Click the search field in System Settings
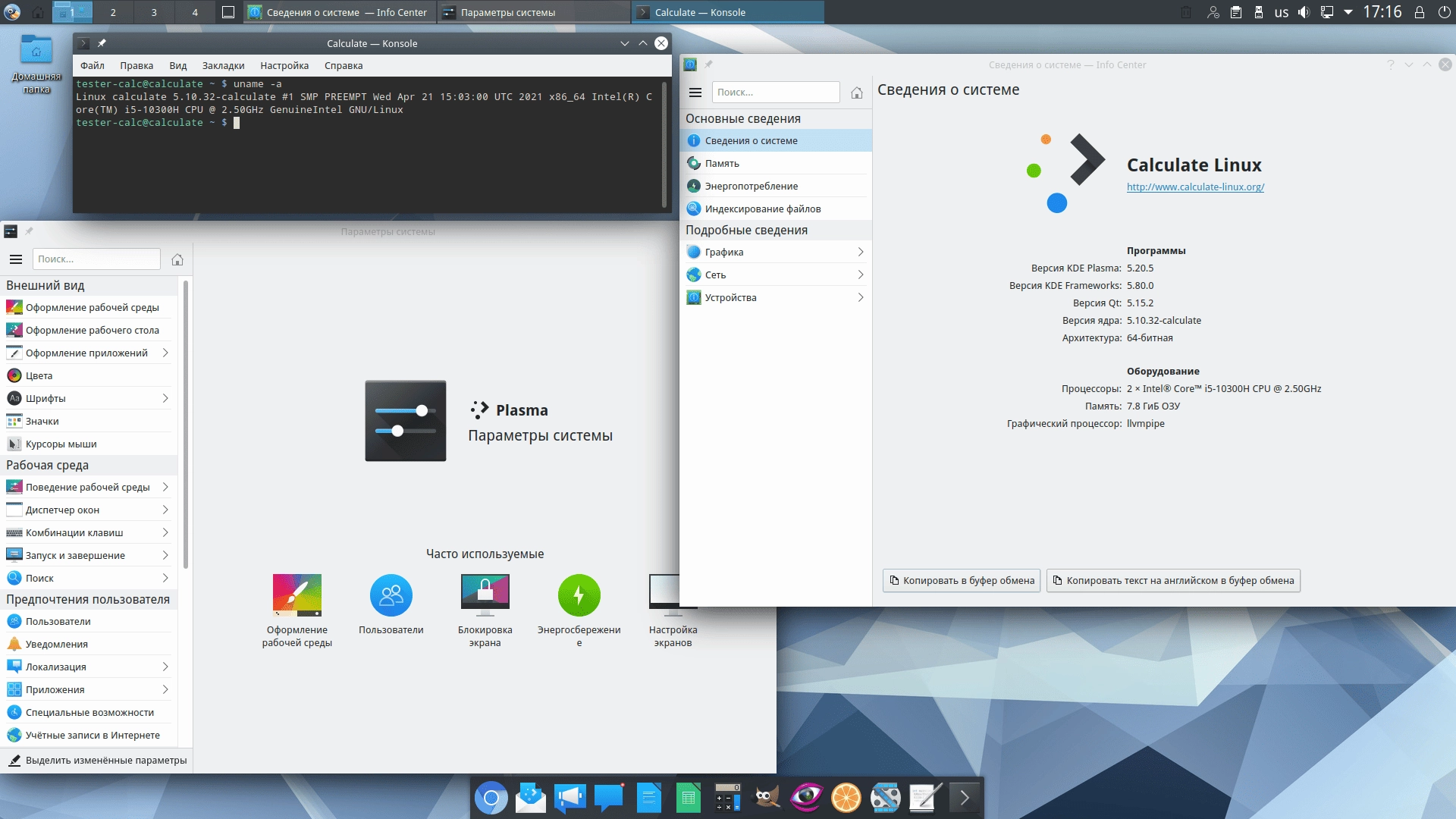This screenshot has height=819, width=1456. (96, 259)
